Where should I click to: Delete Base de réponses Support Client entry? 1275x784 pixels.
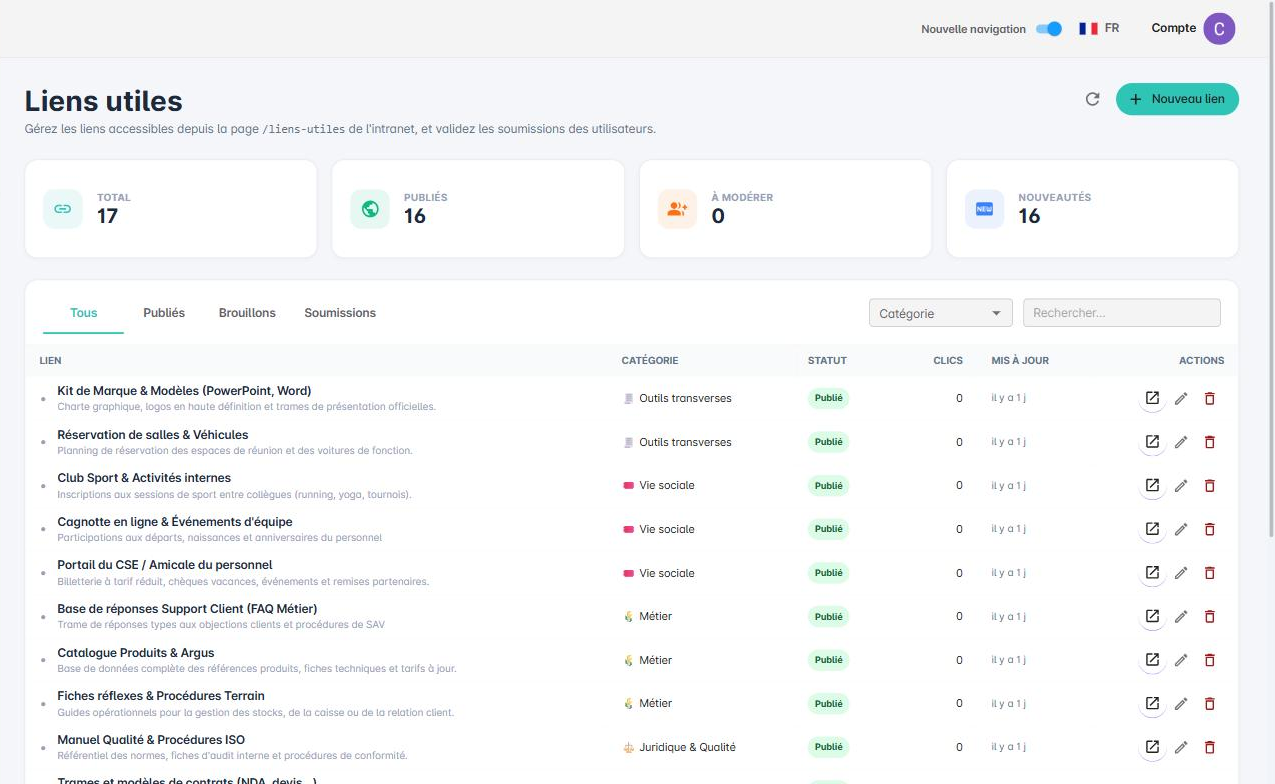(x=1209, y=616)
